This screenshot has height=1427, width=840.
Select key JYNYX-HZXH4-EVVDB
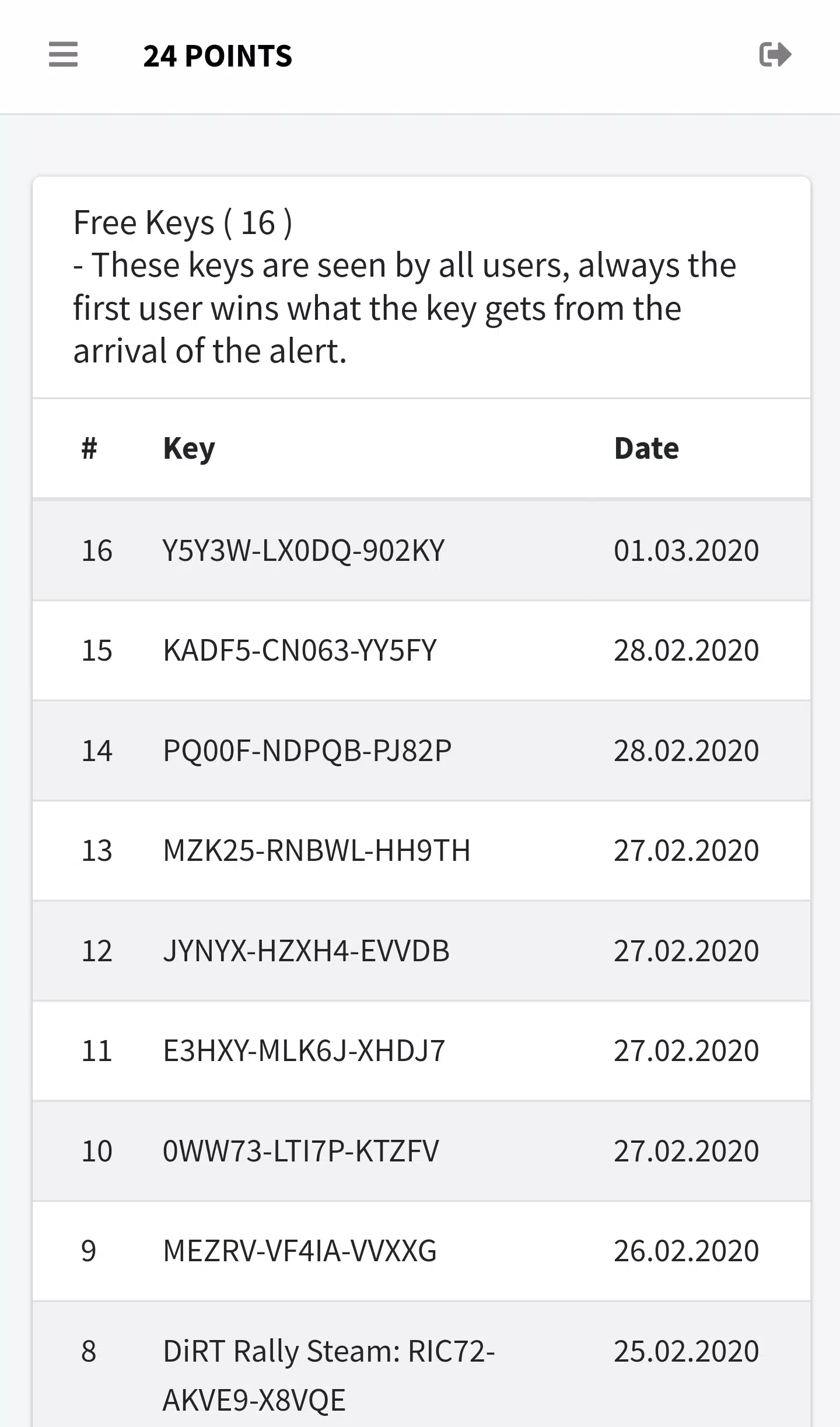click(306, 951)
